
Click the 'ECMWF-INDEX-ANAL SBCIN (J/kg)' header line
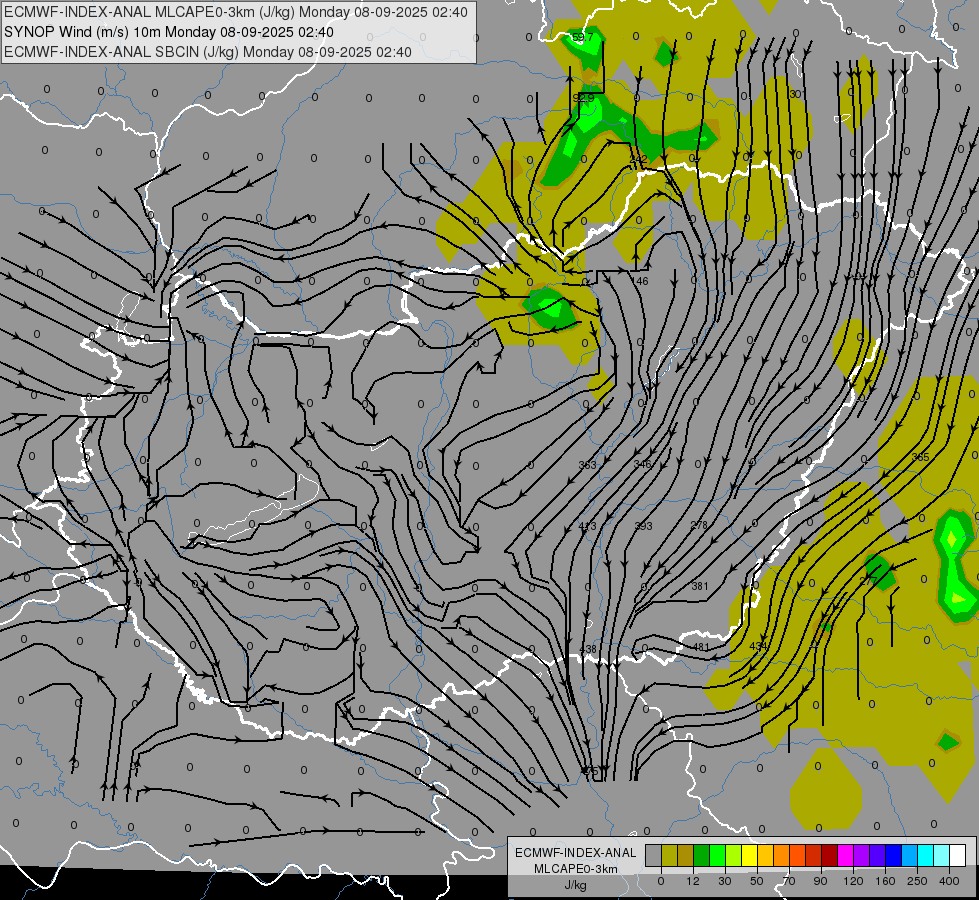pyautogui.click(x=208, y=52)
